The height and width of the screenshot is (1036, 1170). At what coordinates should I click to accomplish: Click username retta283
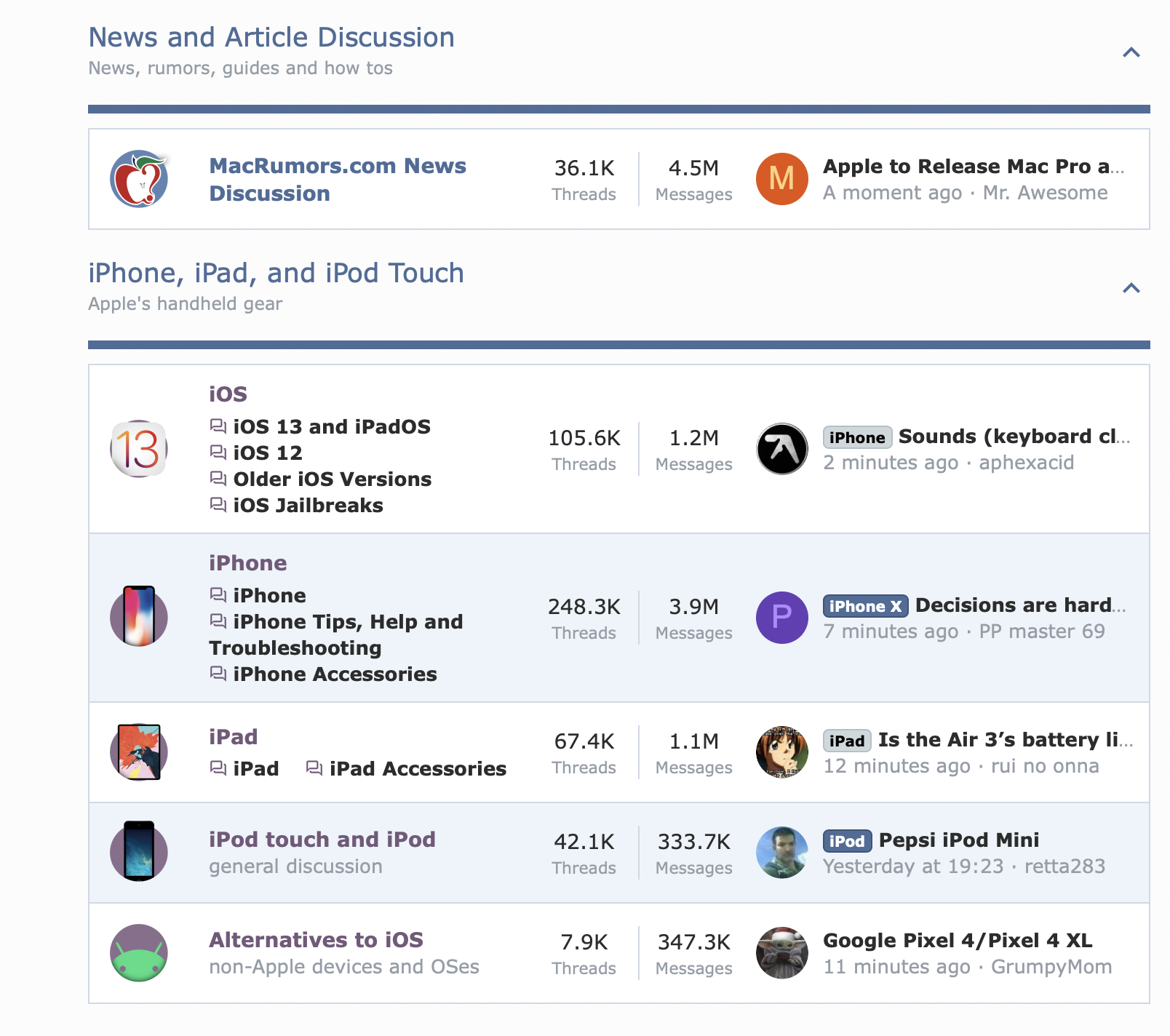[1064, 866]
